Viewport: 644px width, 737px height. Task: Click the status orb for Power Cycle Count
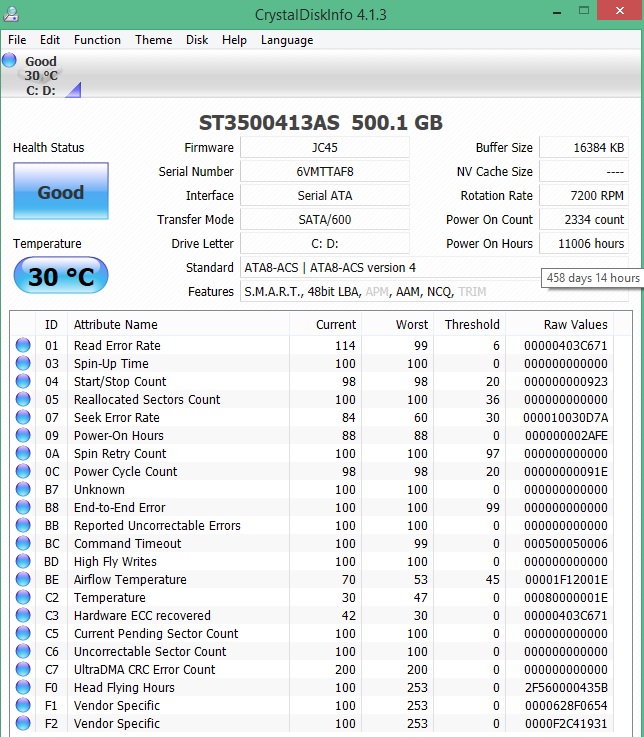(23, 471)
